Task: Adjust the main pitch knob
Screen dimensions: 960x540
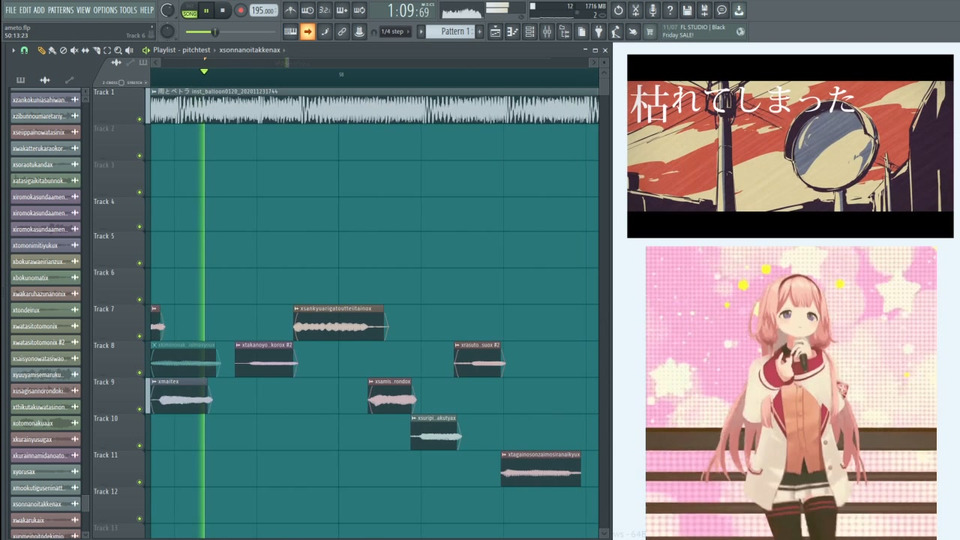Action: pos(167,31)
